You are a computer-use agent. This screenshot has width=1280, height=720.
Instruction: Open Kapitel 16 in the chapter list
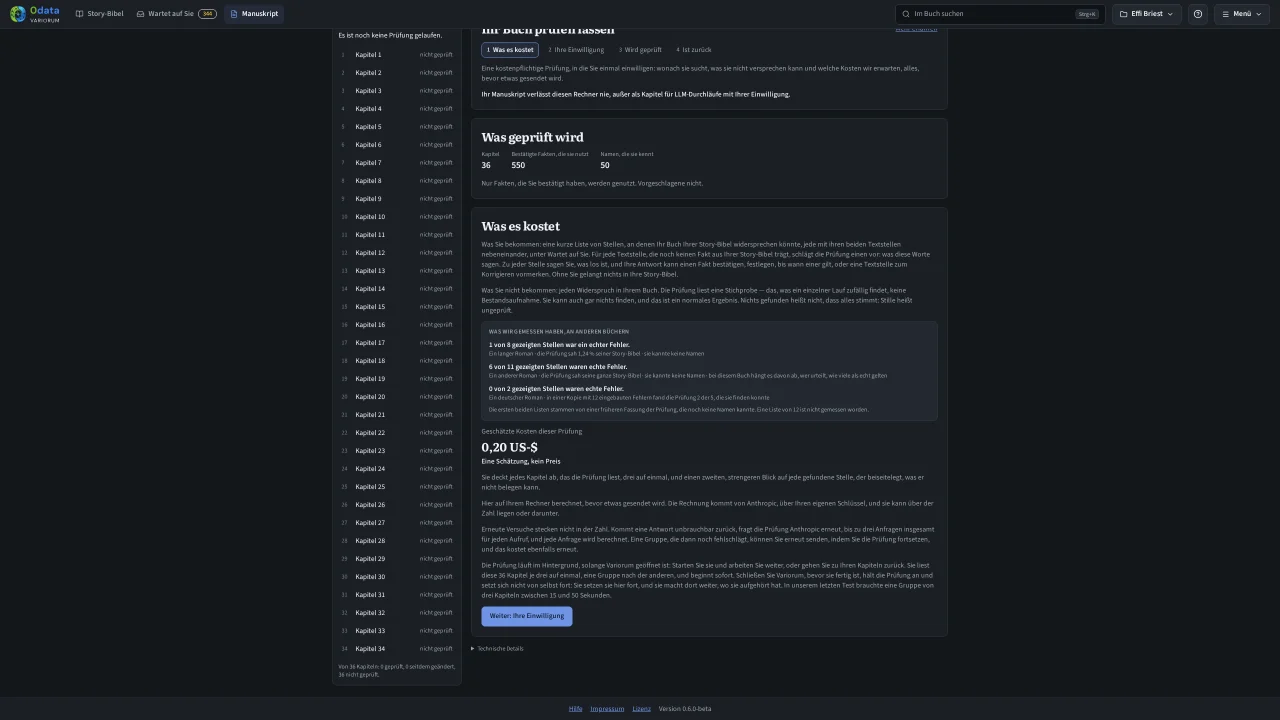click(397, 325)
